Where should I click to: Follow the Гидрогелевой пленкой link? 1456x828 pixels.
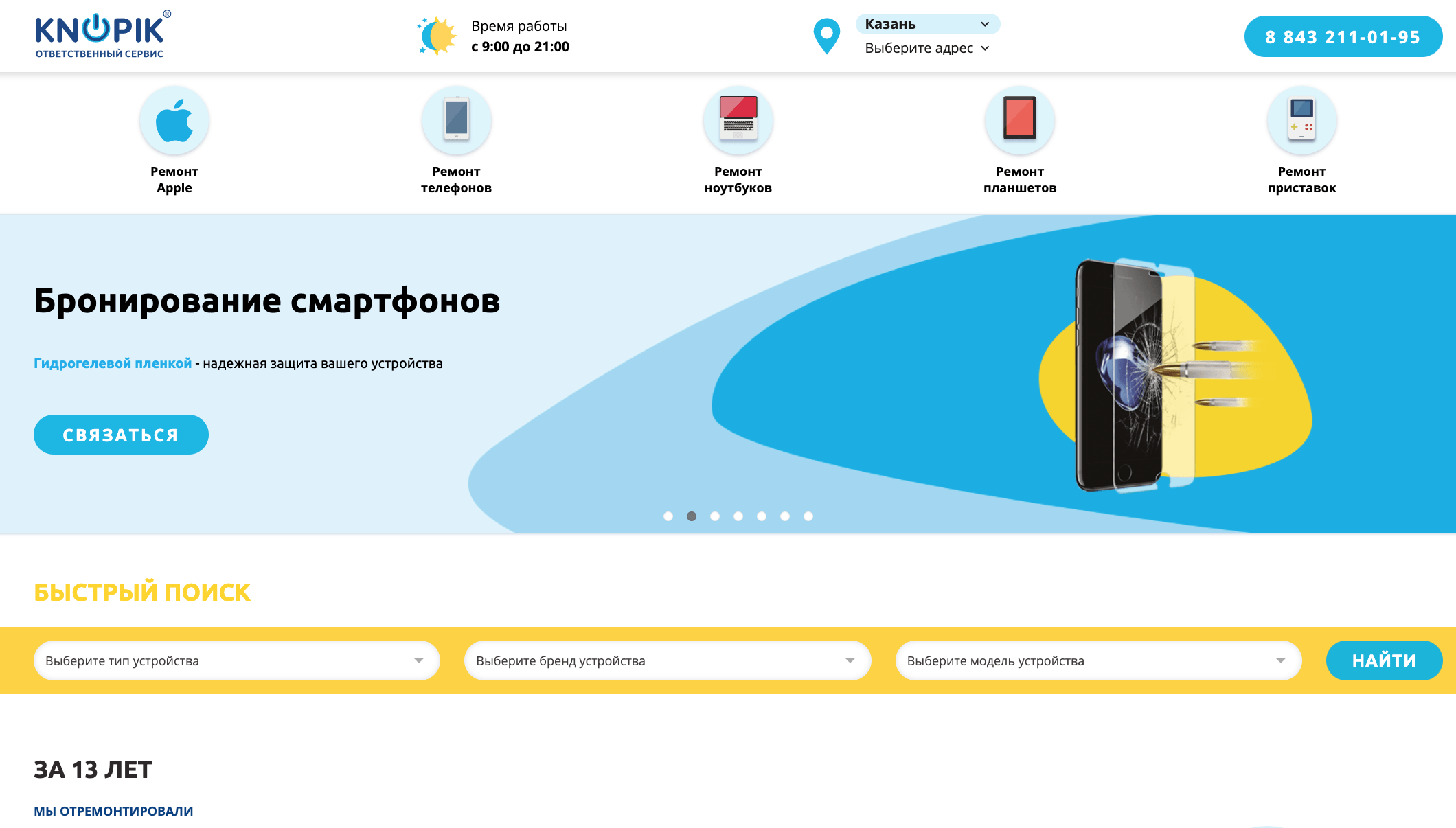coord(113,363)
